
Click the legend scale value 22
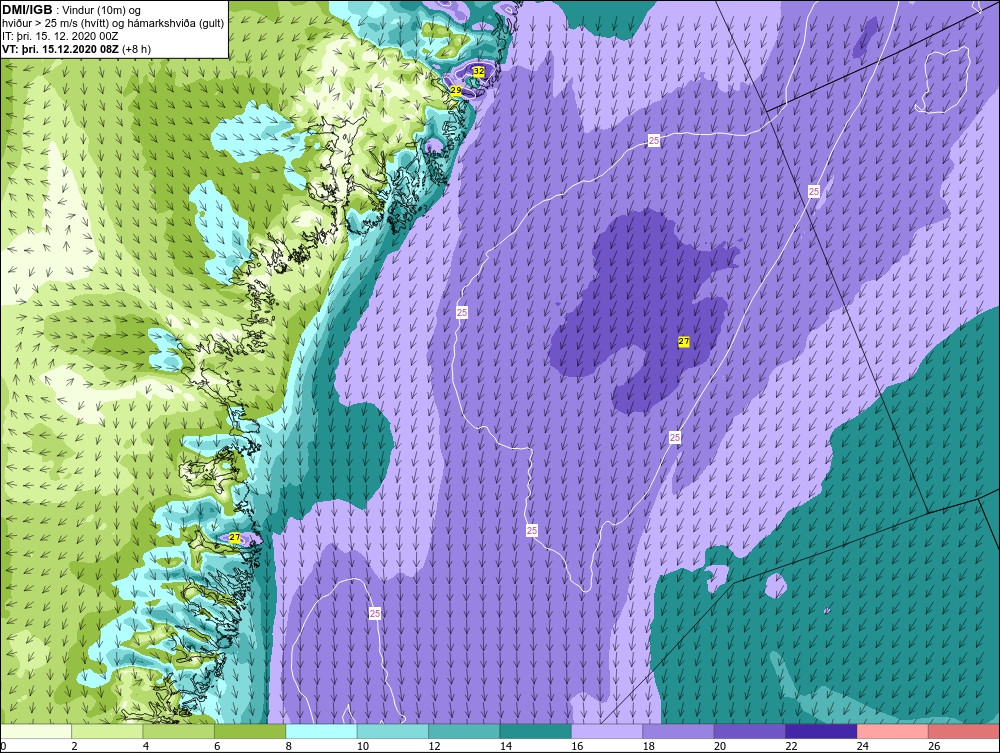(x=791, y=746)
